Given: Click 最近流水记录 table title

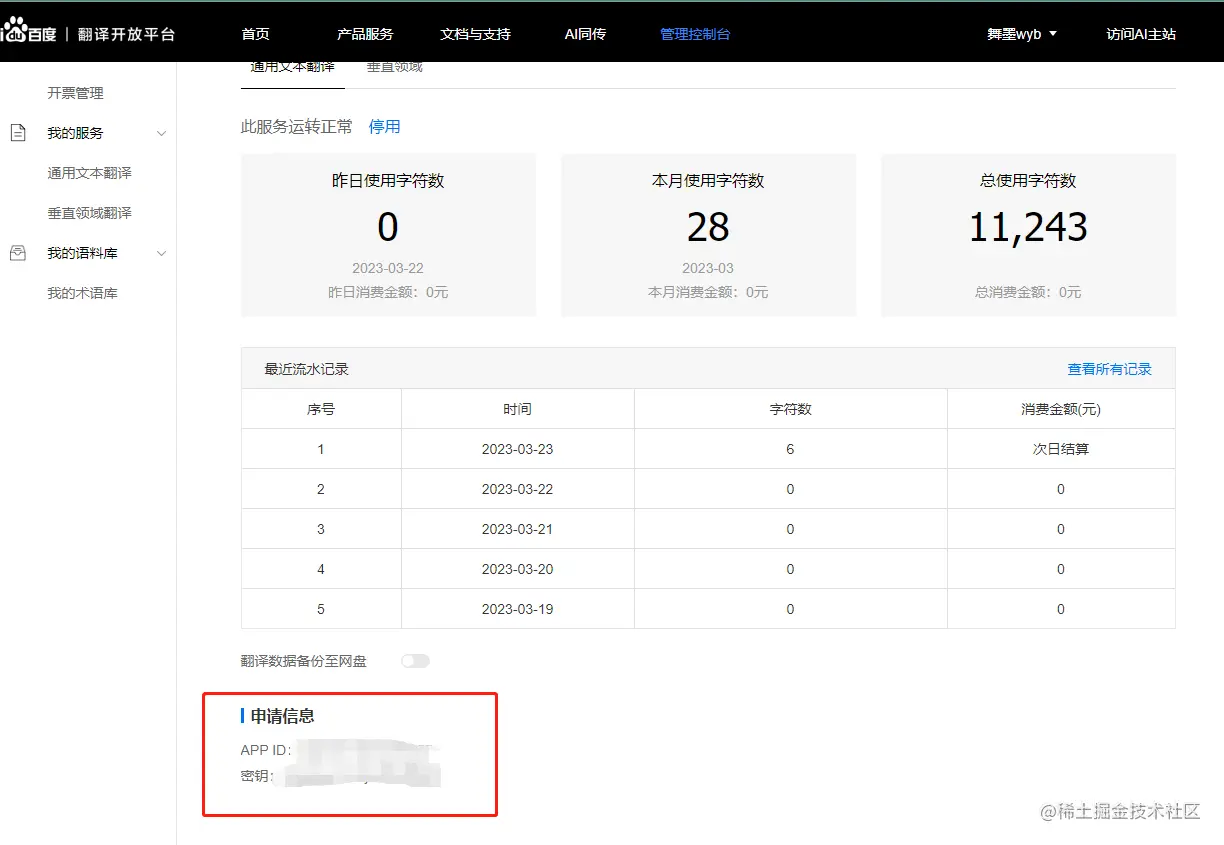Looking at the screenshot, I should (x=306, y=369).
